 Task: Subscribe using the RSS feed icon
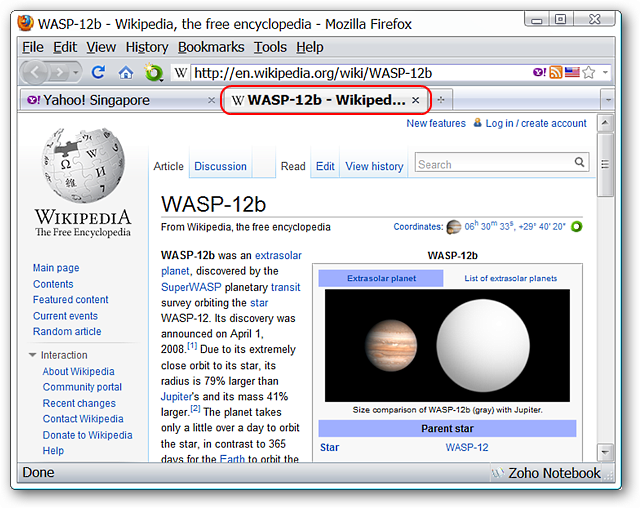click(x=556, y=73)
